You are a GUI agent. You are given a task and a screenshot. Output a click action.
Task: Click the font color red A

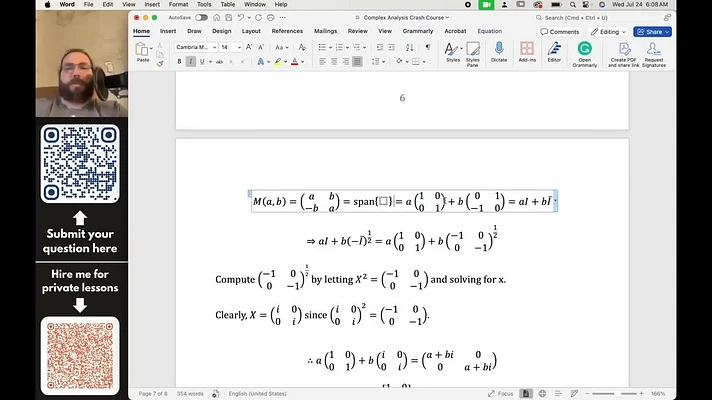pyautogui.click(x=295, y=61)
